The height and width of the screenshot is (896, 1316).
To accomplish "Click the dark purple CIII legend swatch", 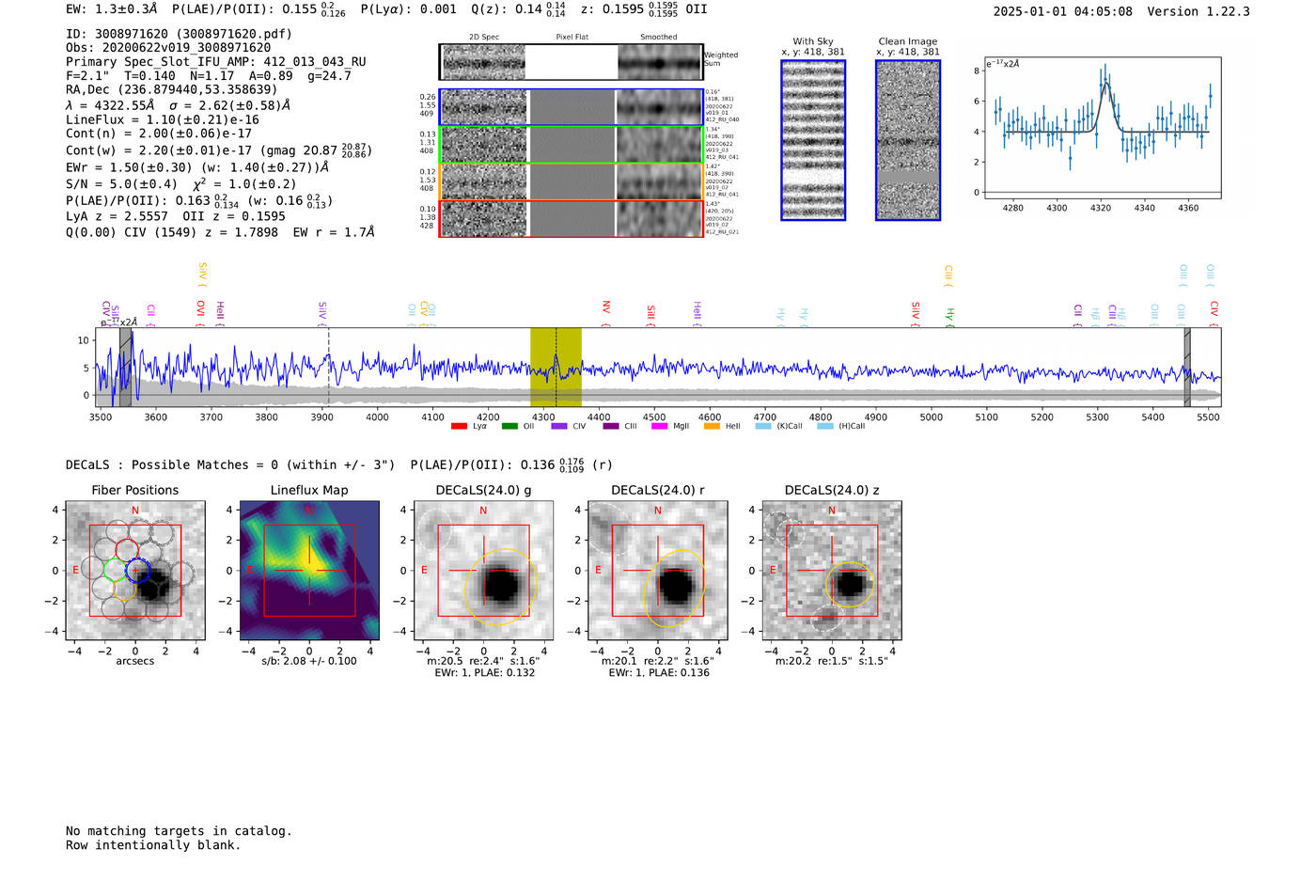I will (x=611, y=426).
